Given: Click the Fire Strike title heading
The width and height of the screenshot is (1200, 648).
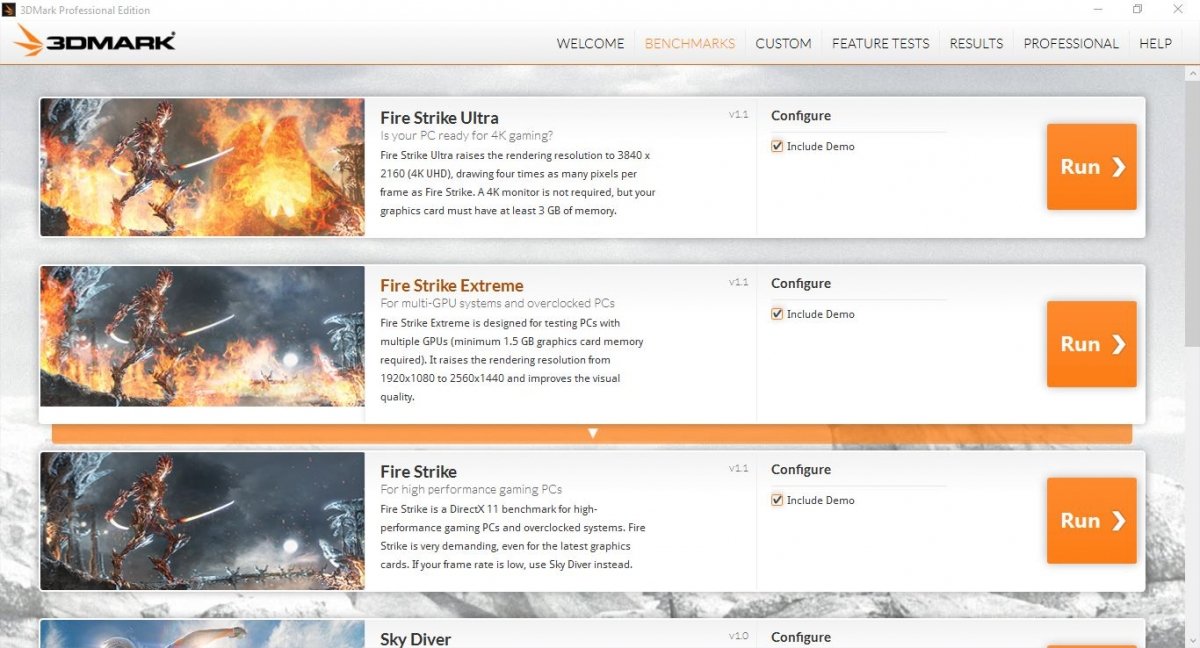Looking at the screenshot, I should 418,471.
